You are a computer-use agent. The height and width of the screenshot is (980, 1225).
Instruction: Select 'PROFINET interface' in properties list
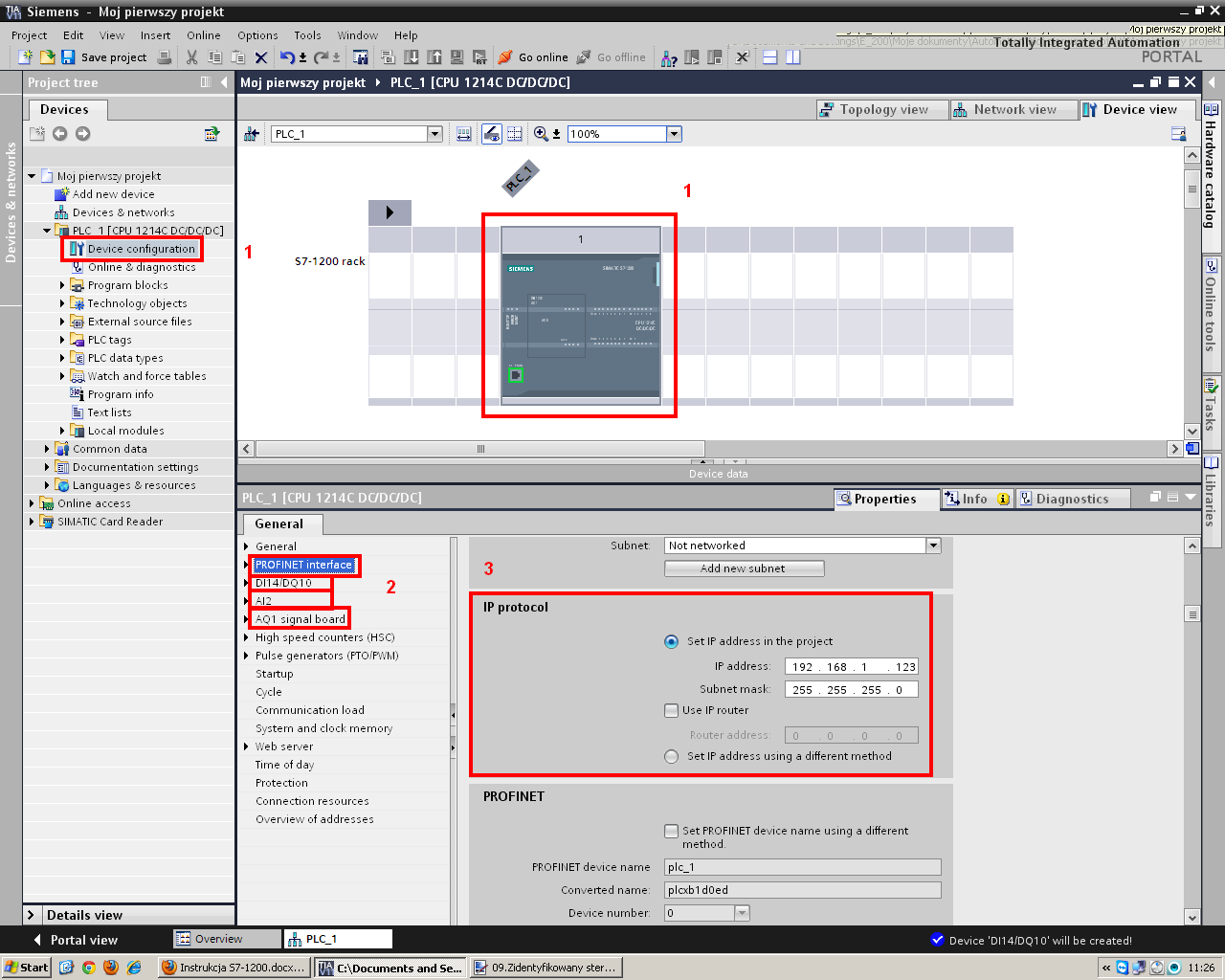pos(303,565)
